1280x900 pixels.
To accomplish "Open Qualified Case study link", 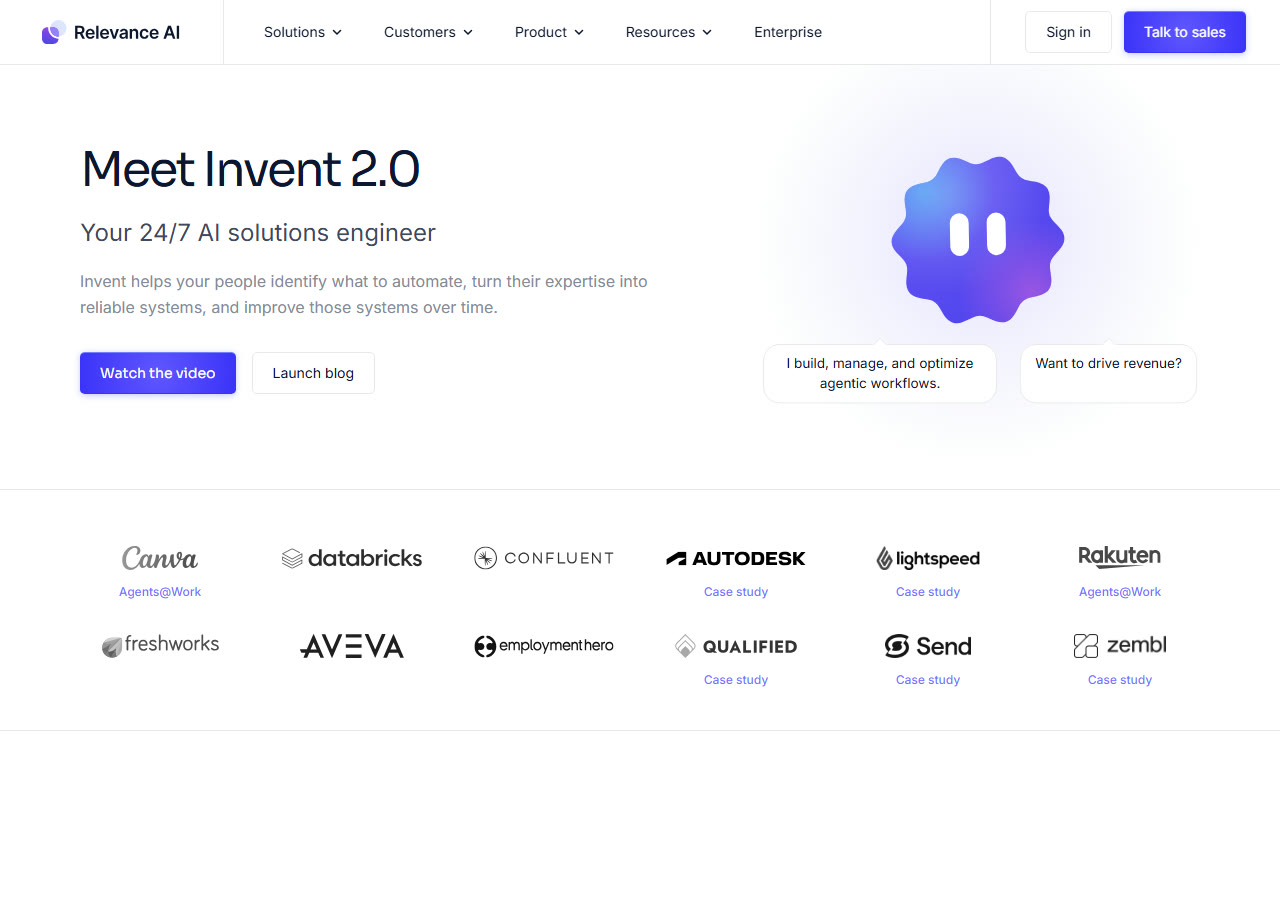I will (736, 680).
